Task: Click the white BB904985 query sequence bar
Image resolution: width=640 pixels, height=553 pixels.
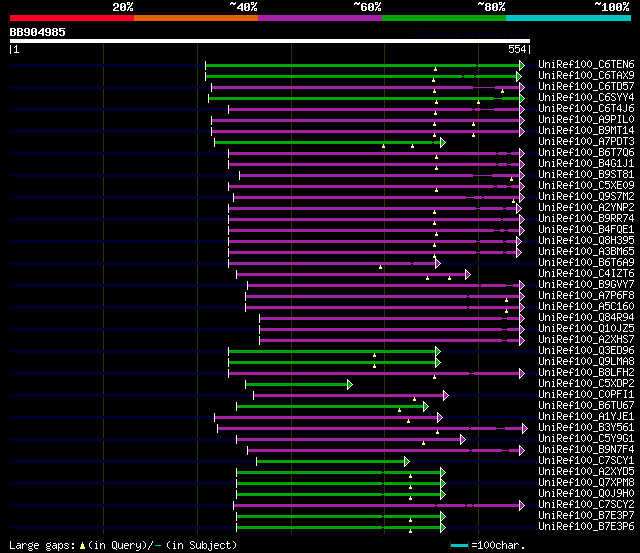Action: click(x=270, y=41)
